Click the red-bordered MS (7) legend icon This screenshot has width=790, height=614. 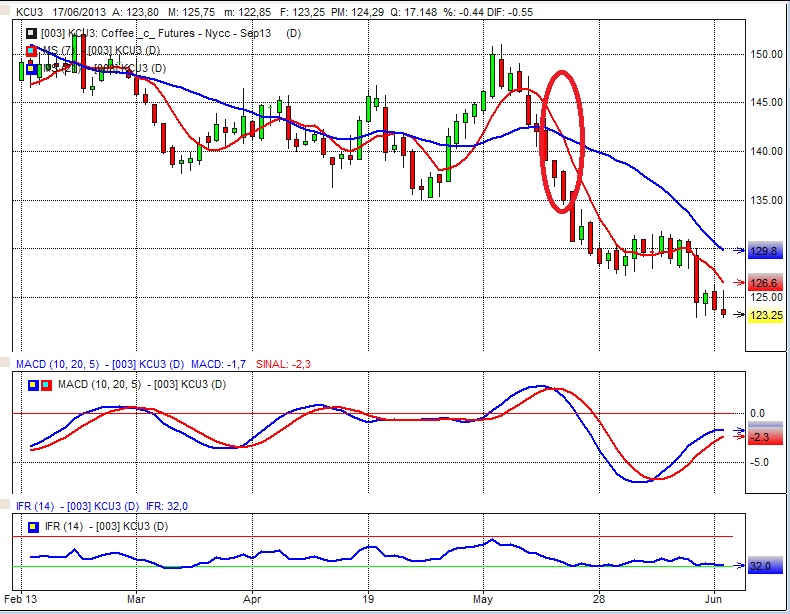[30, 51]
